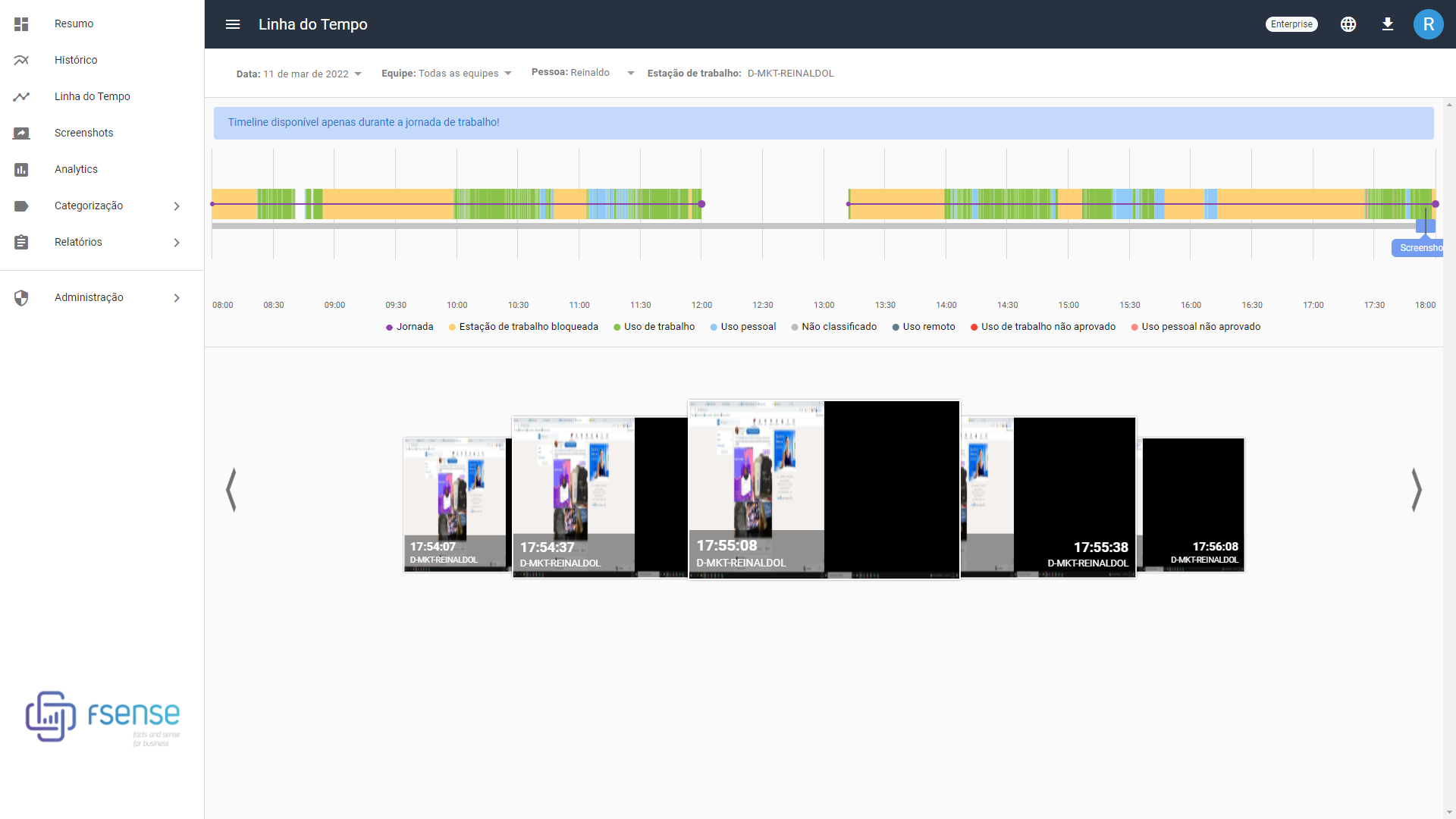The width and height of the screenshot is (1456, 819).
Task: Click the Linha do Tempo chart icon
Action: click(x=21, y=96)
